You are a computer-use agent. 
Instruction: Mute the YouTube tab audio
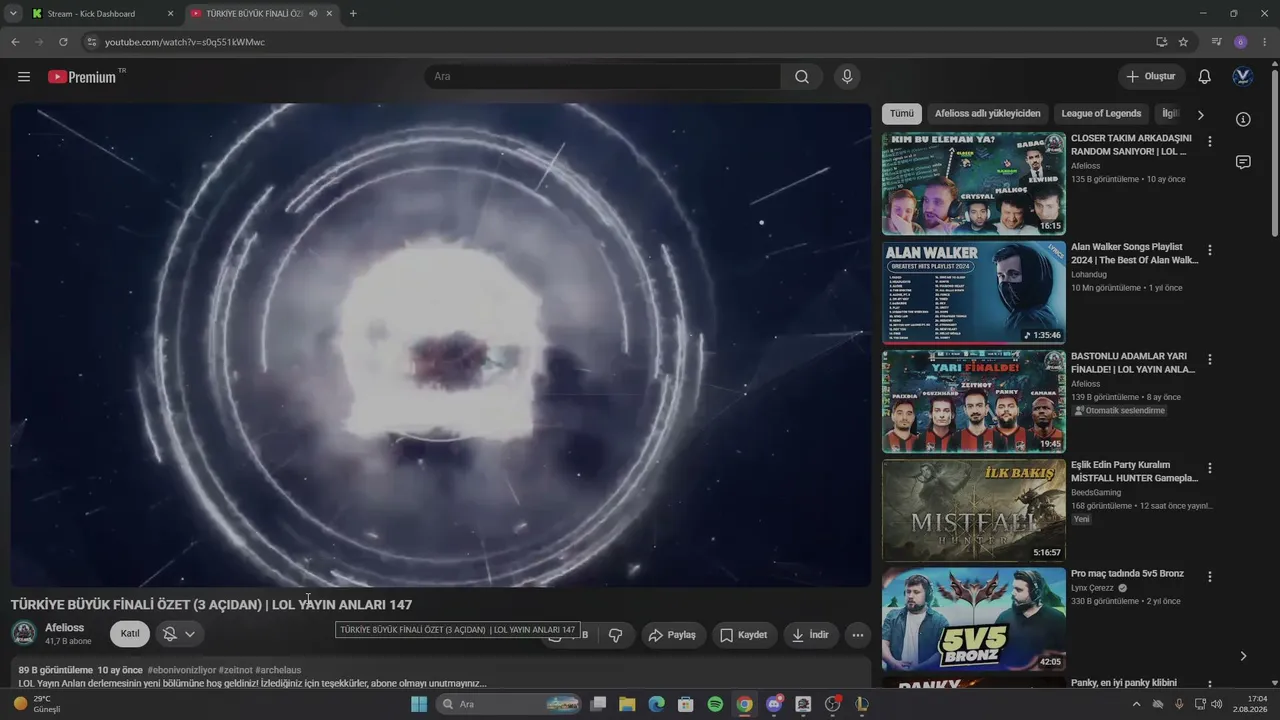click(x=314, y=14)
